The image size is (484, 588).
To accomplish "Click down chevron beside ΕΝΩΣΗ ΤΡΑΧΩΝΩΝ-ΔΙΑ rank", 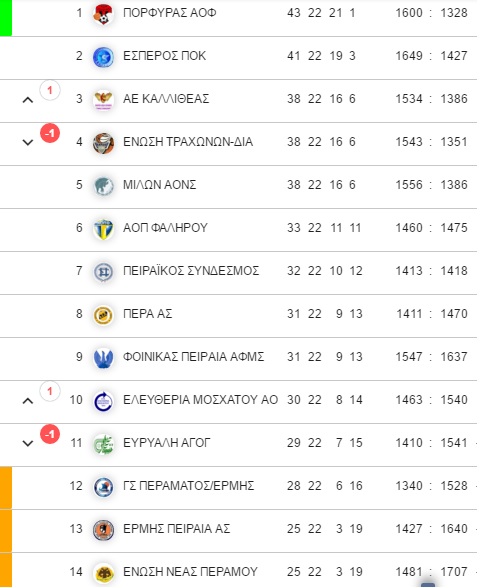I will (x=28, y=142).
